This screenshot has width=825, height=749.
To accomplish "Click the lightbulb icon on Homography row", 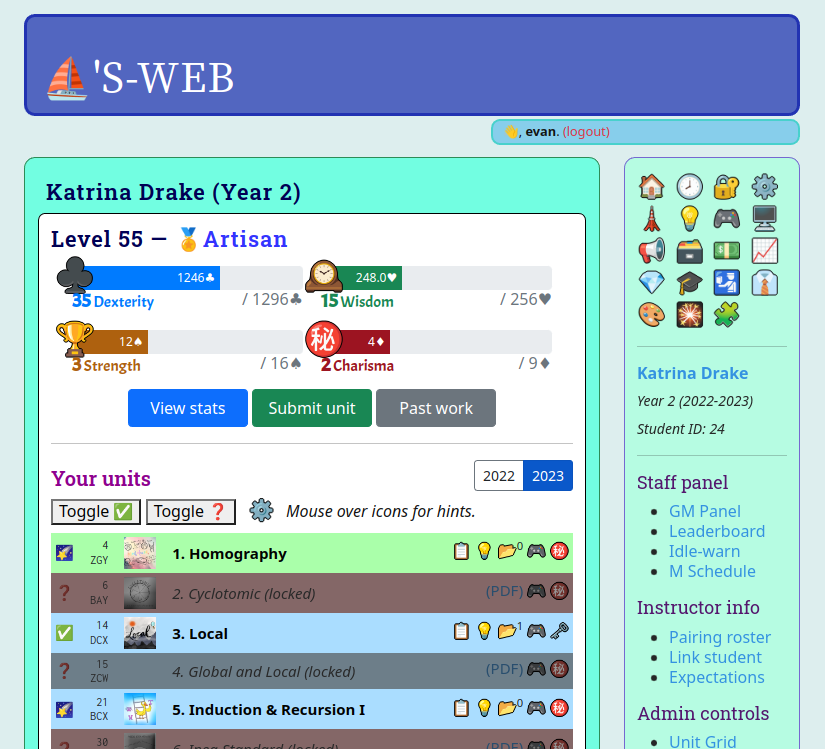I will pos(484,551).
